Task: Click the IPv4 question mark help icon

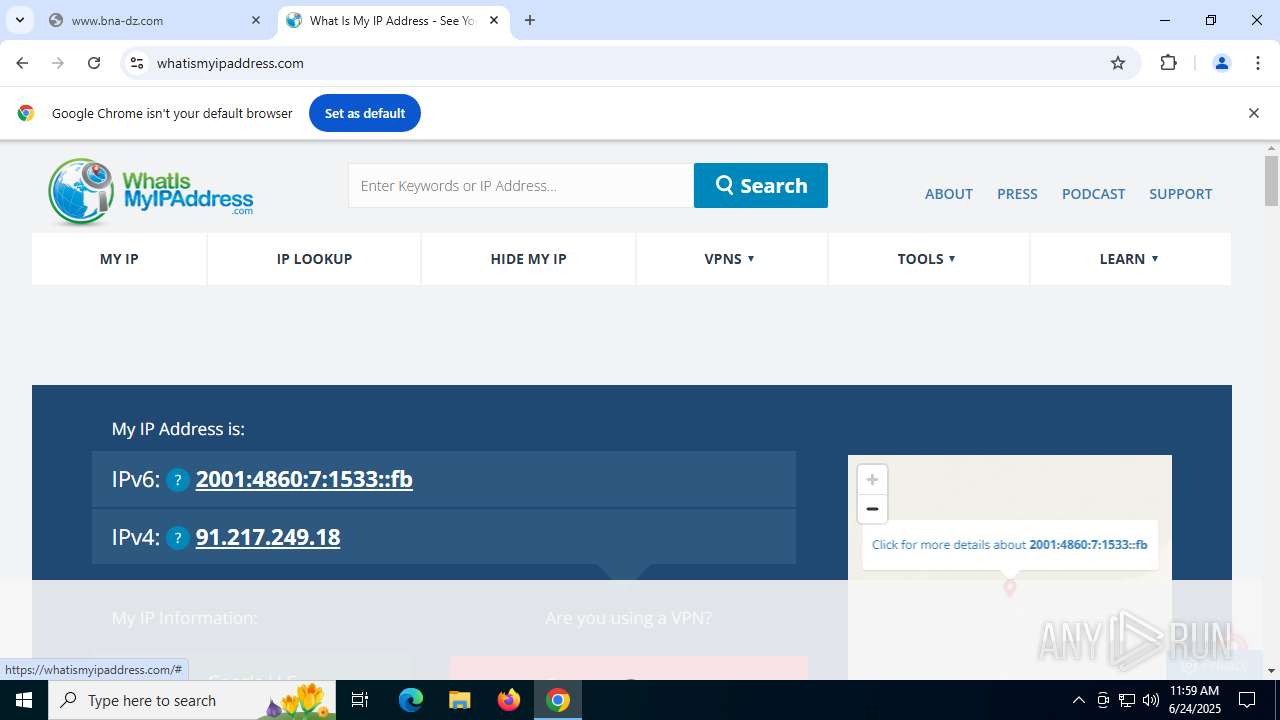Action: point(178,538)
